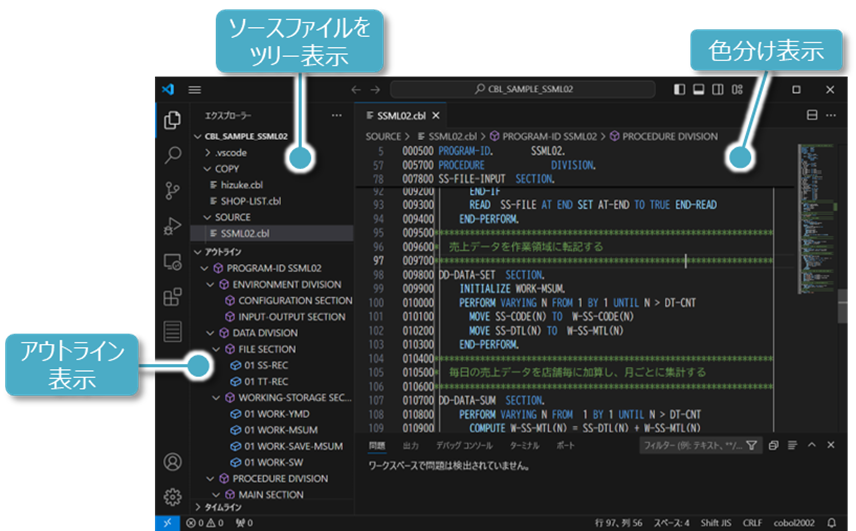This screenshot has height=531, width=856.
Task: Open the Accounts icon in activity bar
Action: click(x=173, y=461)
